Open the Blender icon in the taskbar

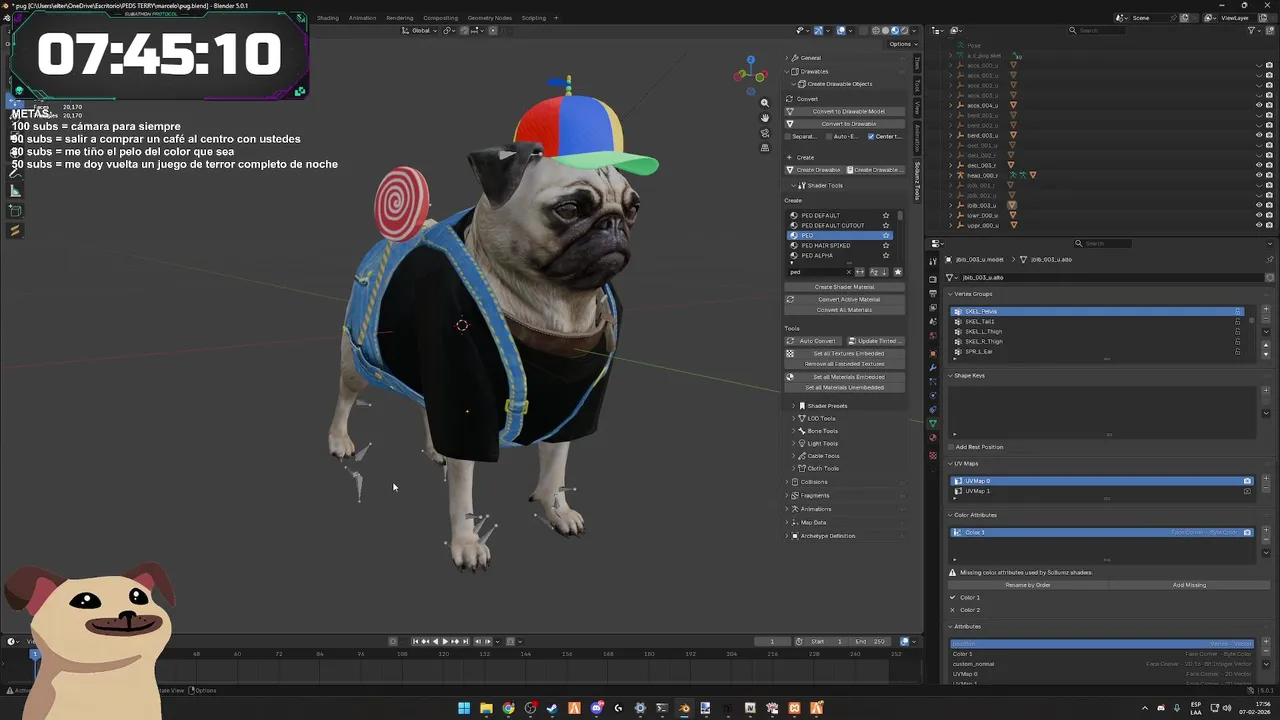click(684, 708)
